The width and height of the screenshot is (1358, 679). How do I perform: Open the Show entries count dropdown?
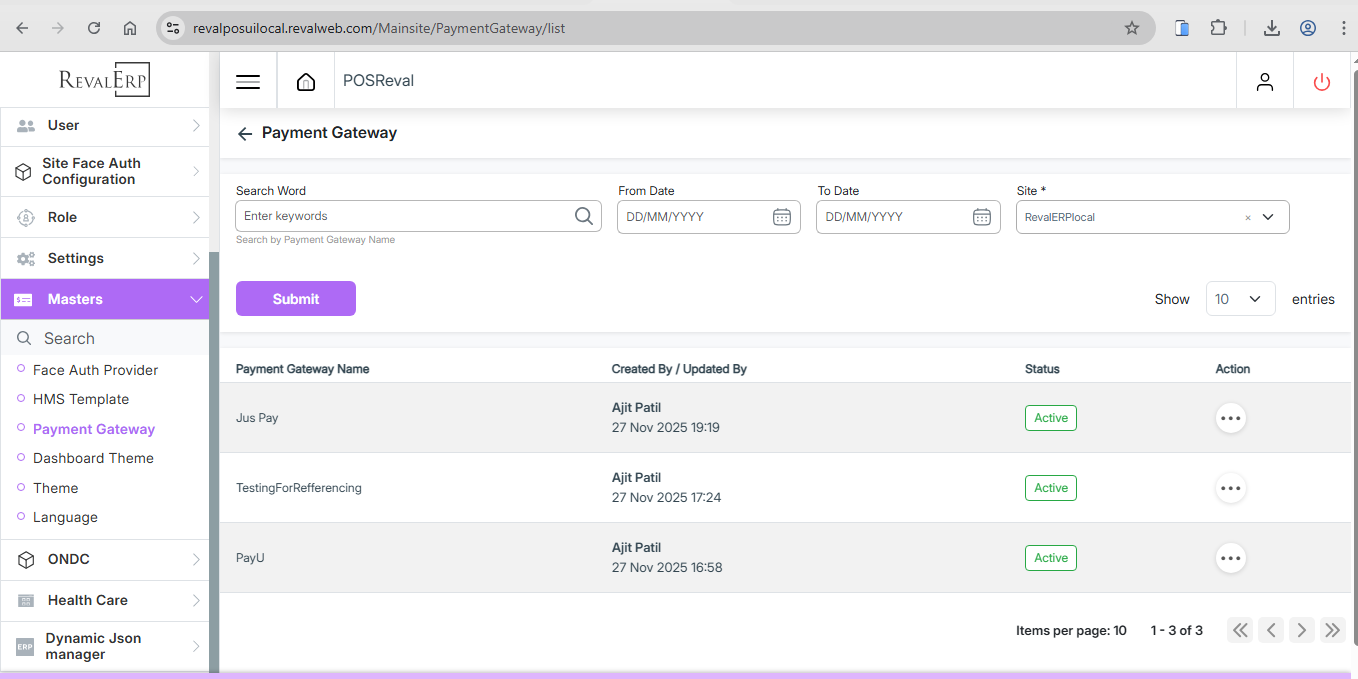click(x=1240, y=299)
